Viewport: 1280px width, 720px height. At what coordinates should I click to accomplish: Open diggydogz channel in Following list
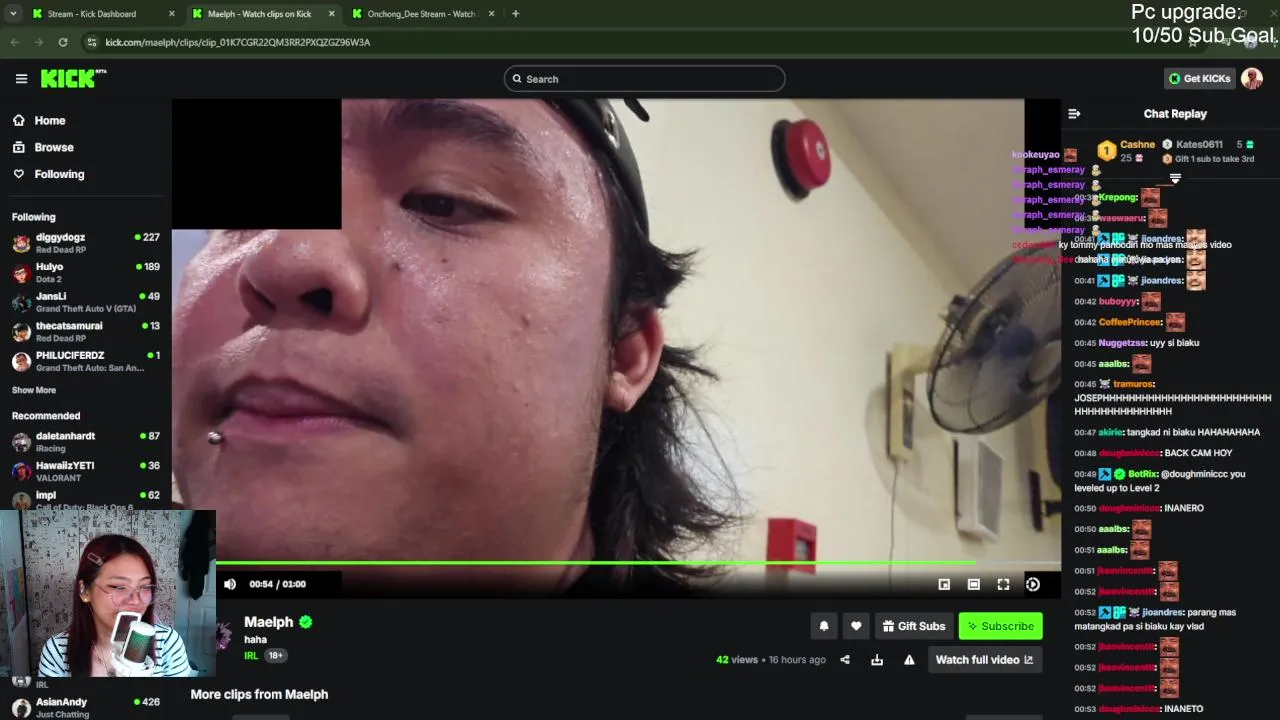coord(86,243)
